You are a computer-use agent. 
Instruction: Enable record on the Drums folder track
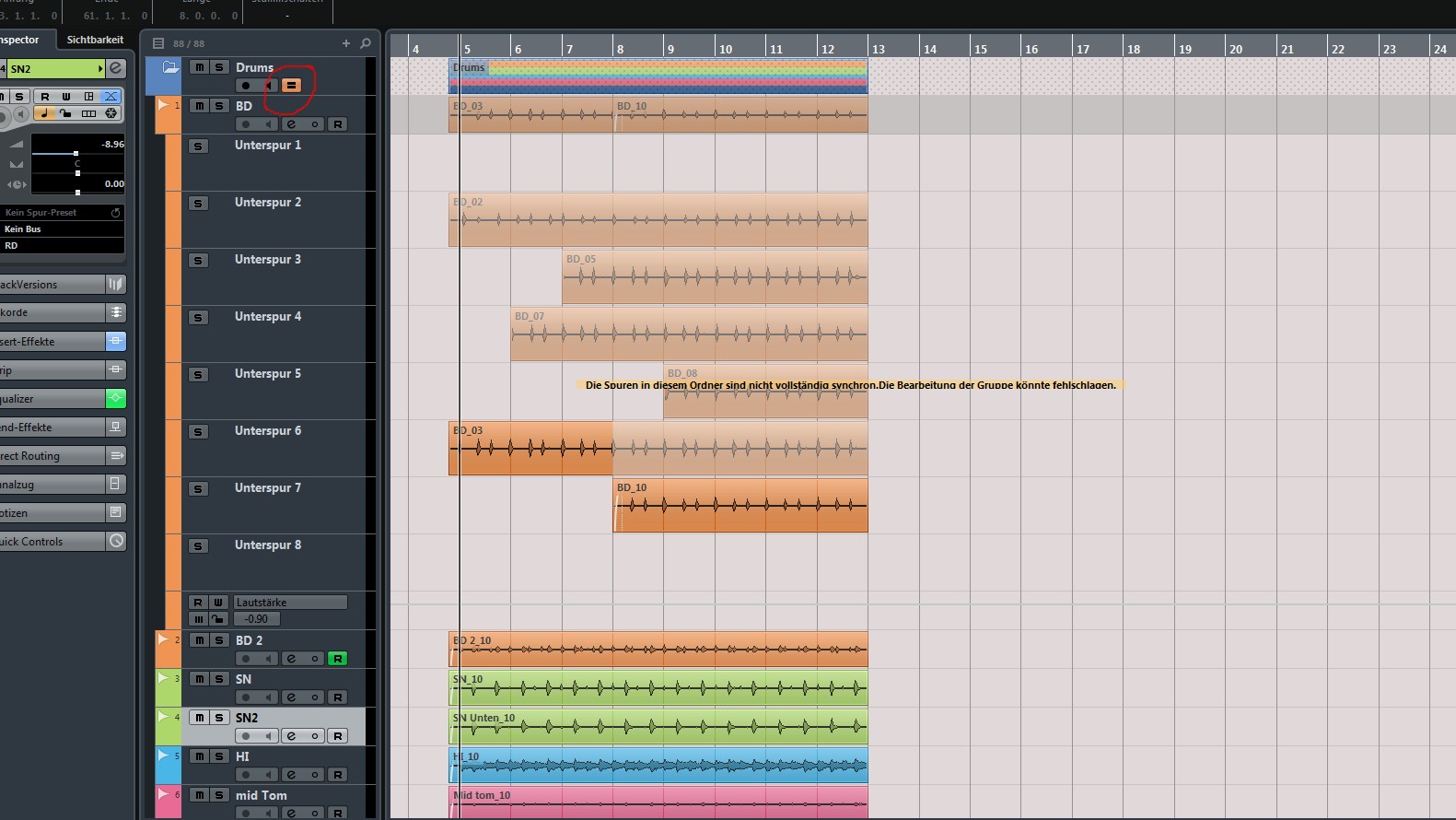click(x=246, y=86)
